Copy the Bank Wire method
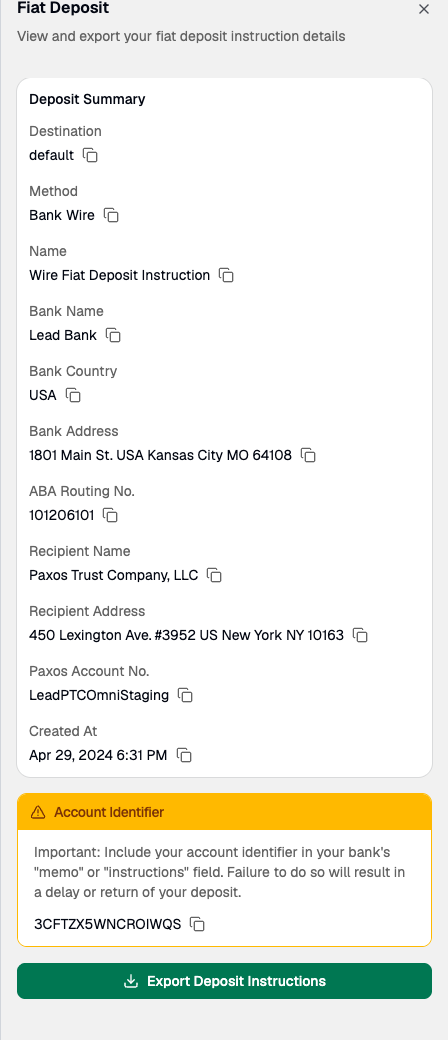The image size is (448, 1040). [112, 216]
